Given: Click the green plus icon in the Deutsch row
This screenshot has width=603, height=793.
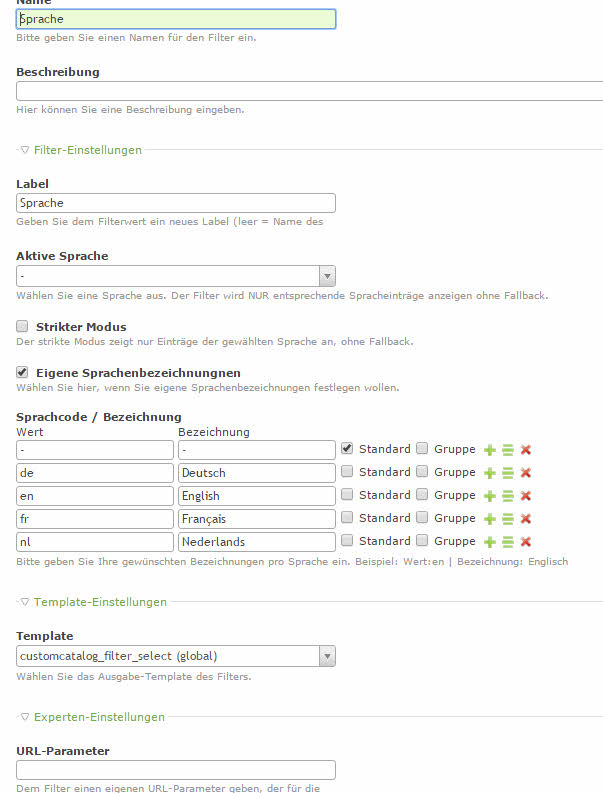Looking at the screenshot, I should coord(490,473).
